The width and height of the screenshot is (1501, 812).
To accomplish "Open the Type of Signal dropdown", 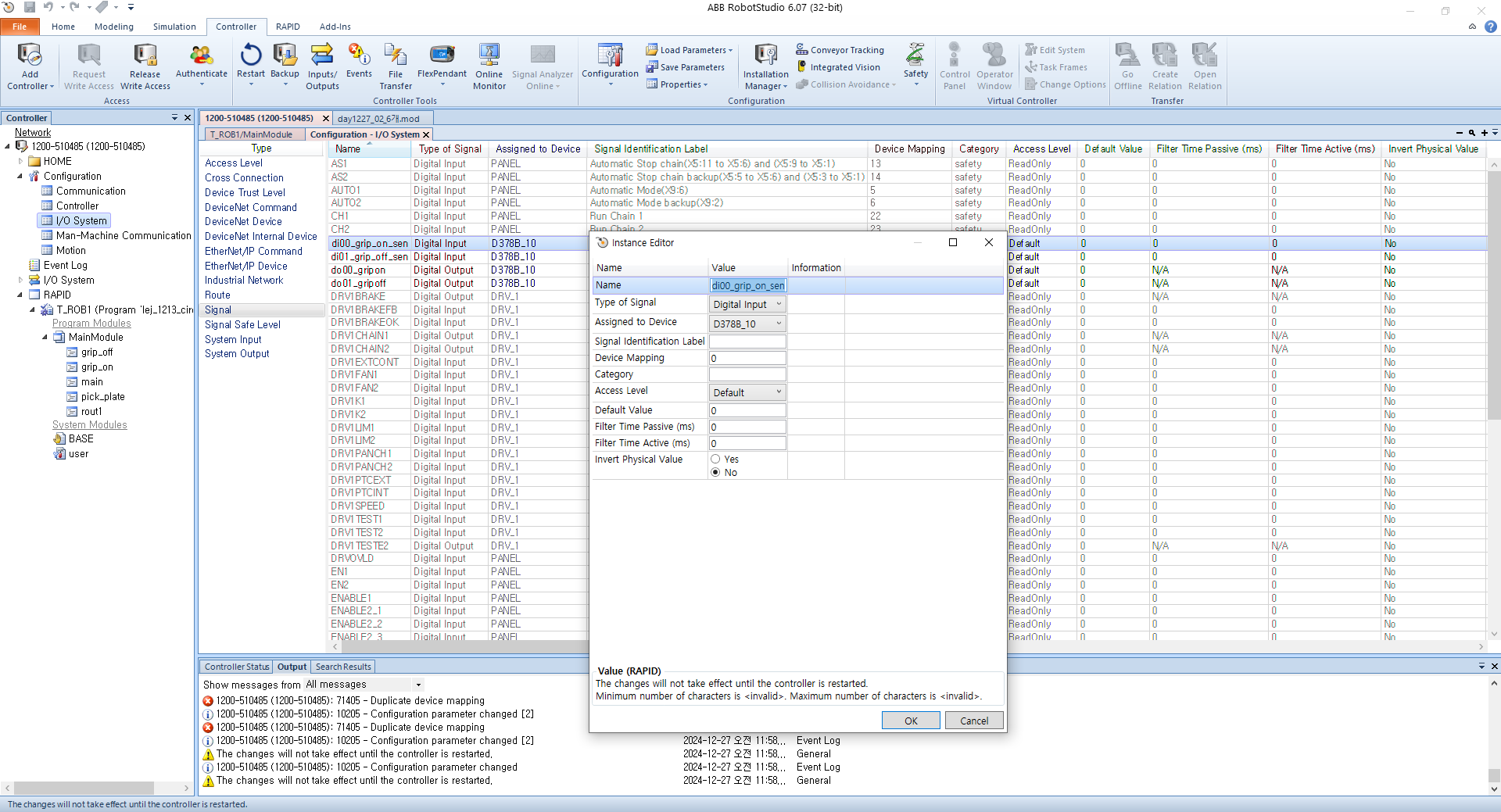I will pos(747,305).
